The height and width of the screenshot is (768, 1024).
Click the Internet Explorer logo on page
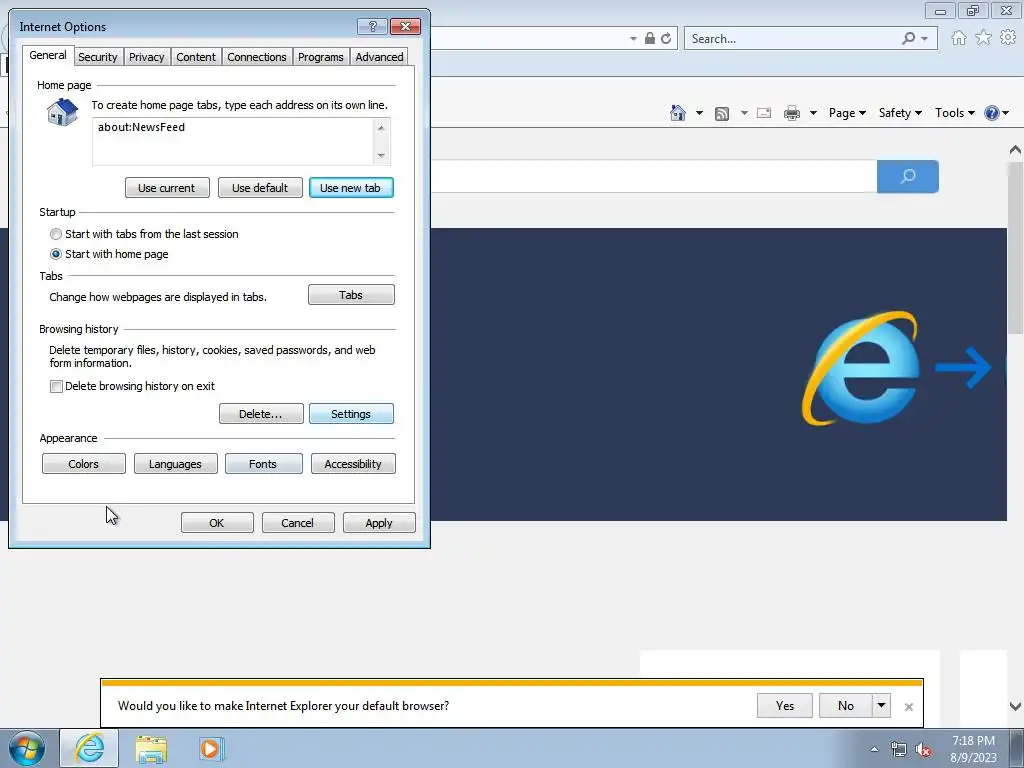(x=861, y=368)
